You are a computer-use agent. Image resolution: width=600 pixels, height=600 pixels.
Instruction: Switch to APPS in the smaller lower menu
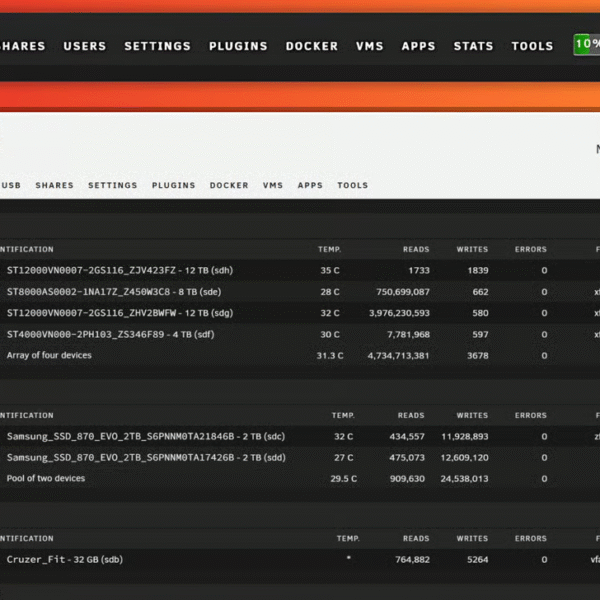click(x=310, y=185)
